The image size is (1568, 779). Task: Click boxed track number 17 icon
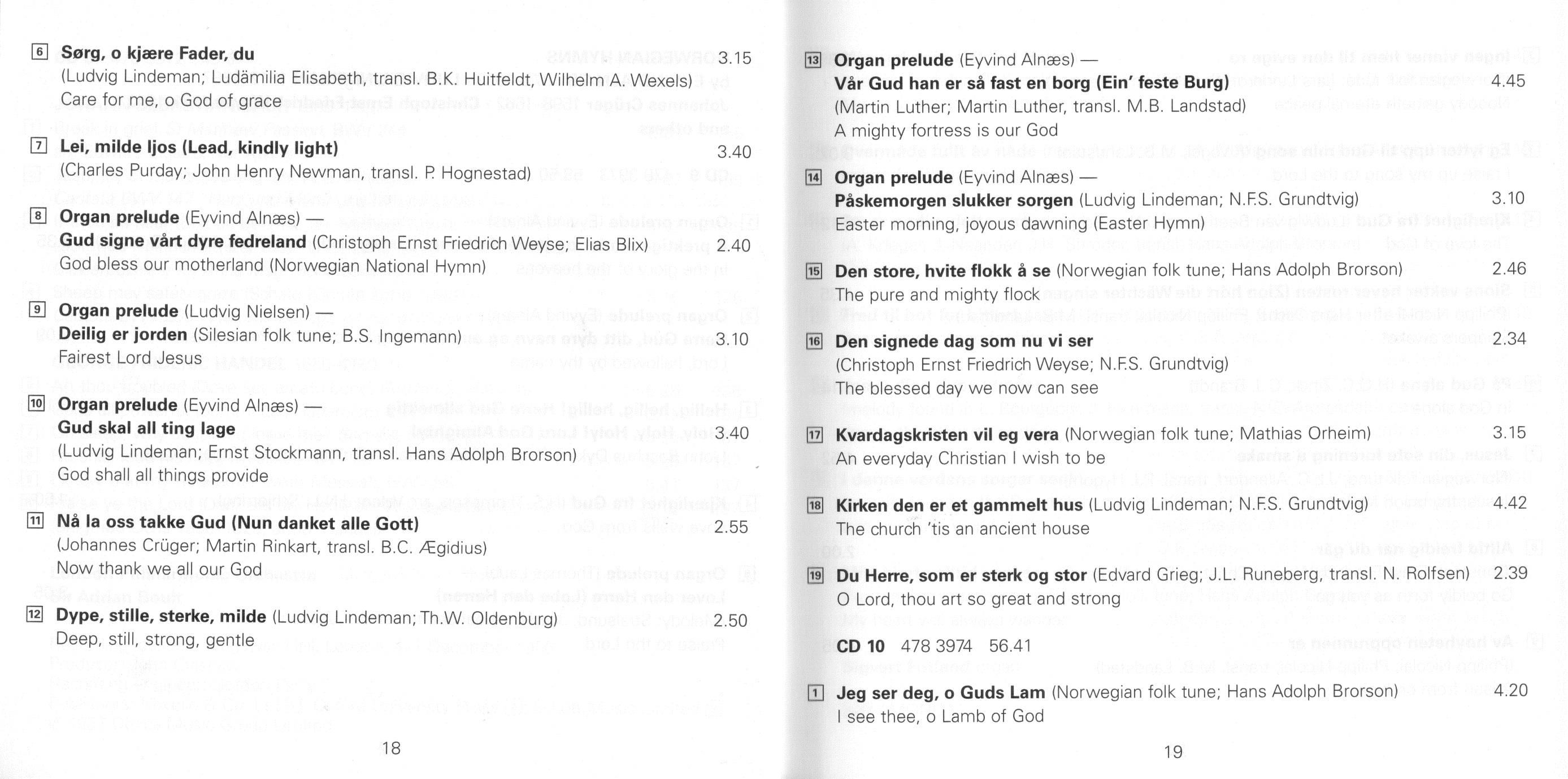[x=814, y=435]
